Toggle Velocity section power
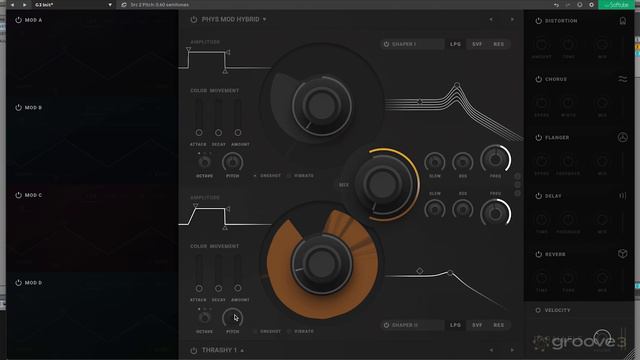Image resolution: width=640 pixels, height=360 pixels. click(x=538, y=310)
